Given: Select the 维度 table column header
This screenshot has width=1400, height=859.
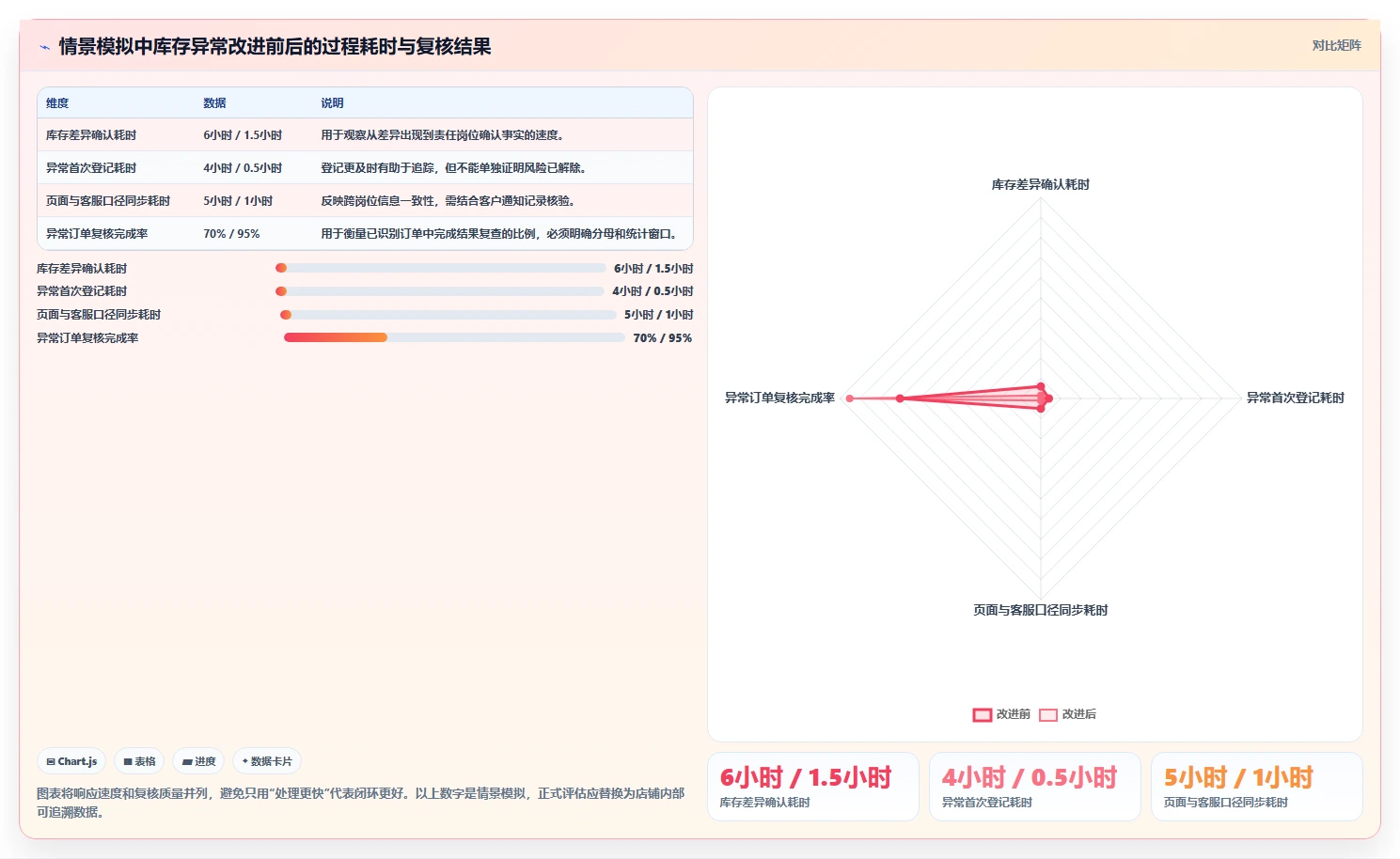Looking at the screenshot, I should (57, 103).
